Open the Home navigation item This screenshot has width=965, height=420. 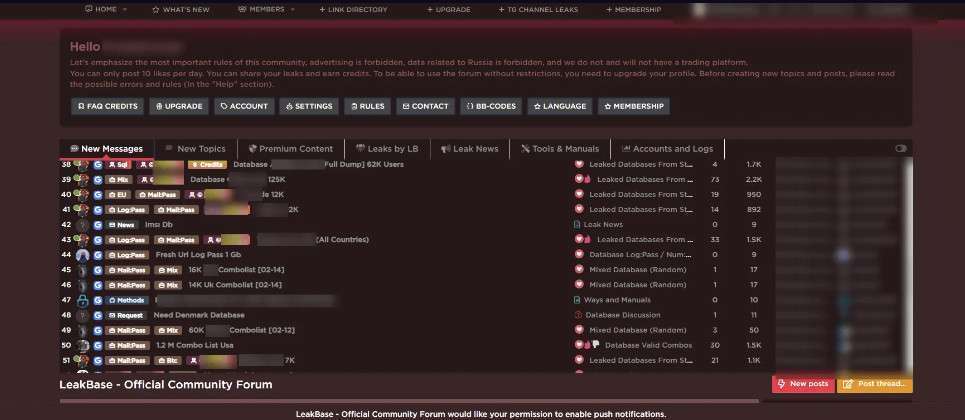pos(101,9)
